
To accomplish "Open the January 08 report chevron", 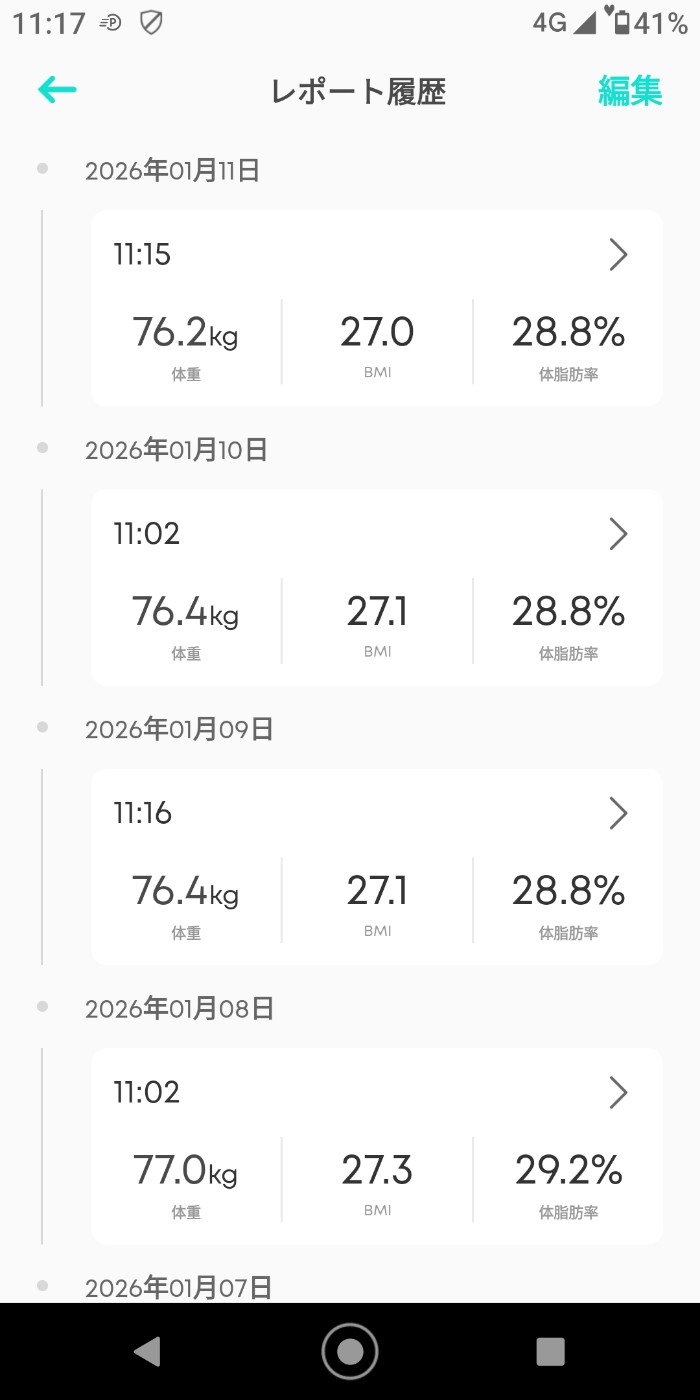I will pyautogui.click(x=618, y=1093).
